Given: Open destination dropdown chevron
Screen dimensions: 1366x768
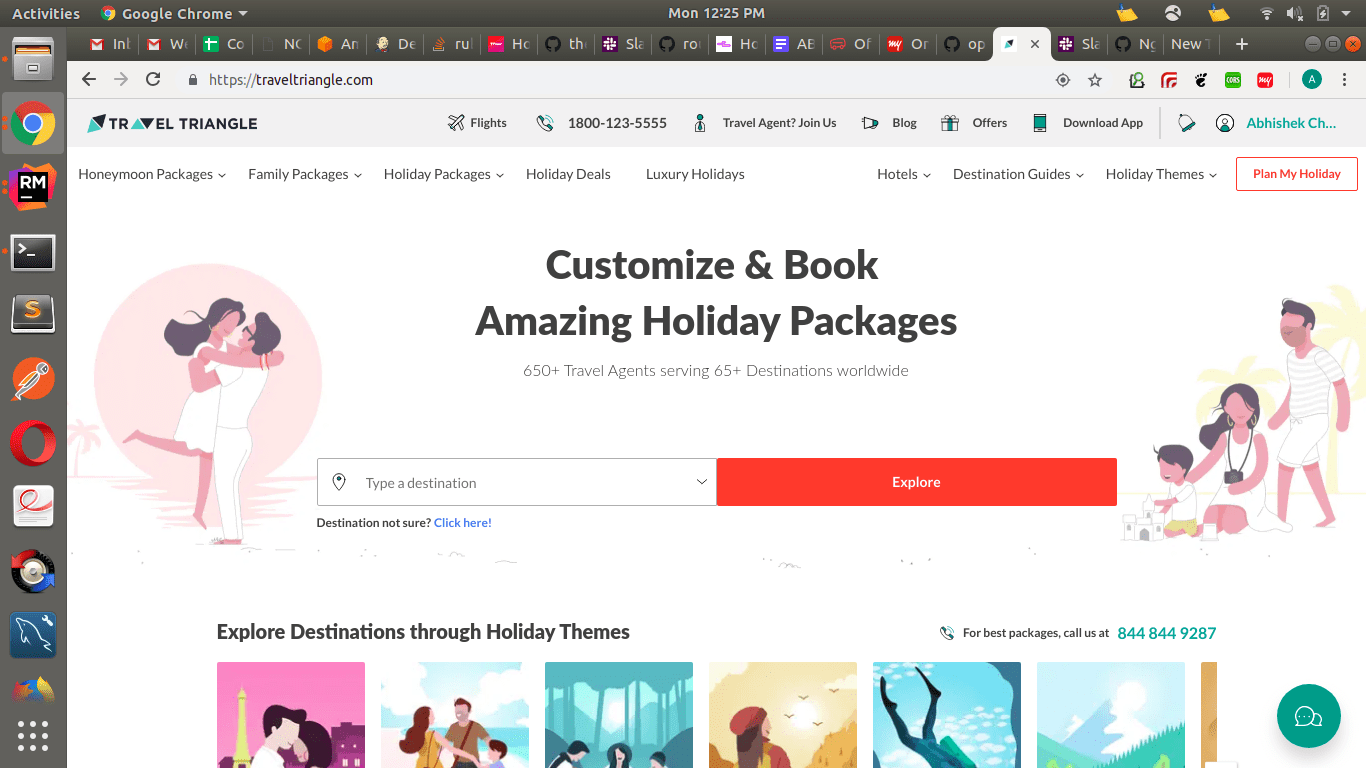Looking at the screenshot, I should (x=702, y=481).
